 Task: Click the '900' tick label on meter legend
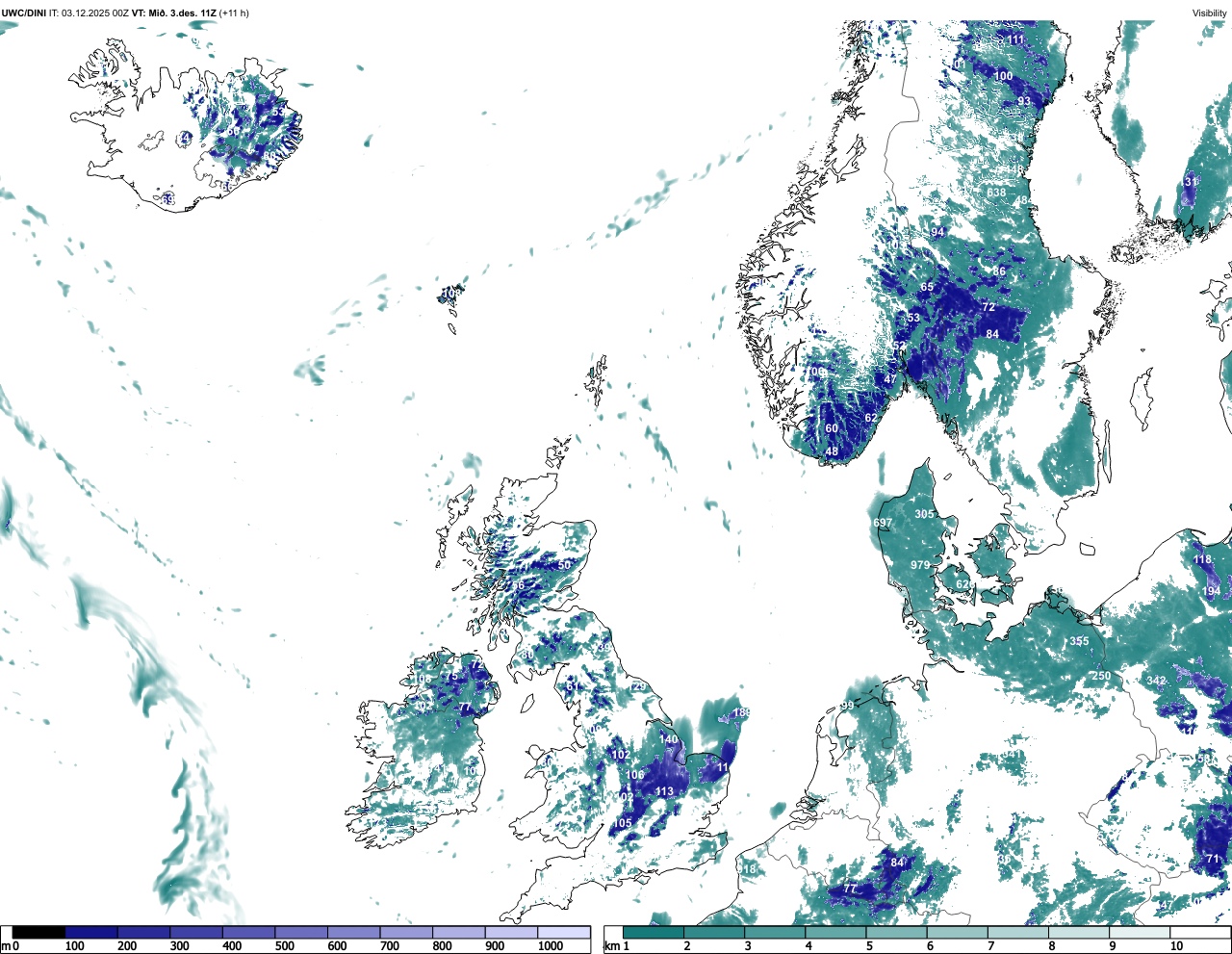coord(495,946)
